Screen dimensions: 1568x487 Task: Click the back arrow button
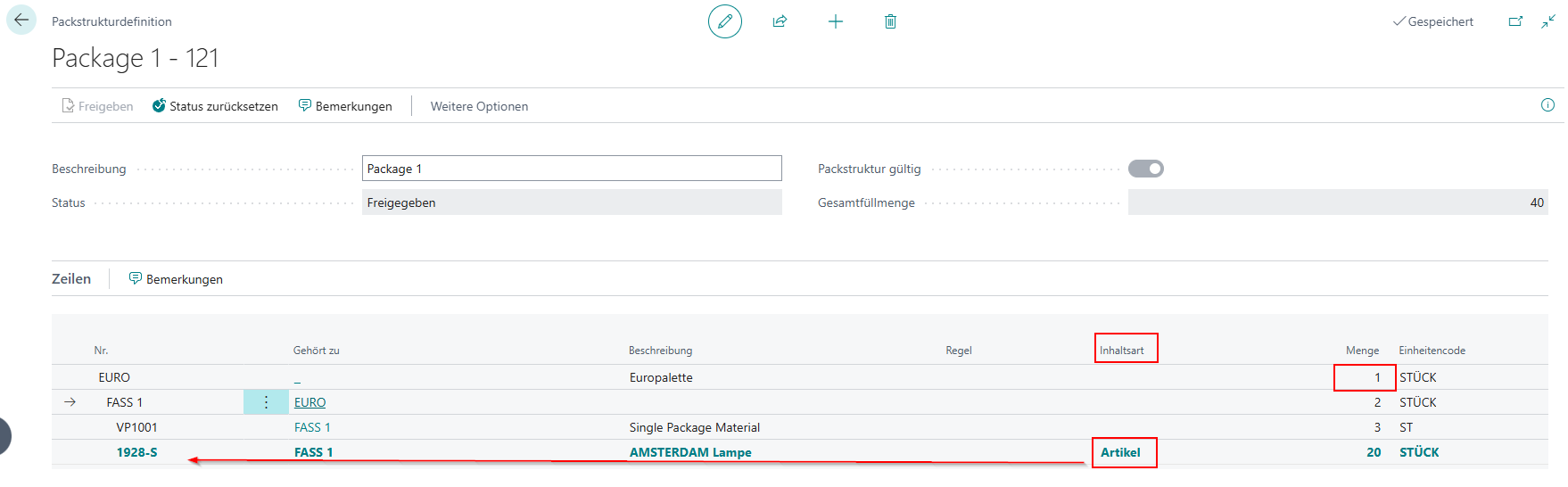21,21
